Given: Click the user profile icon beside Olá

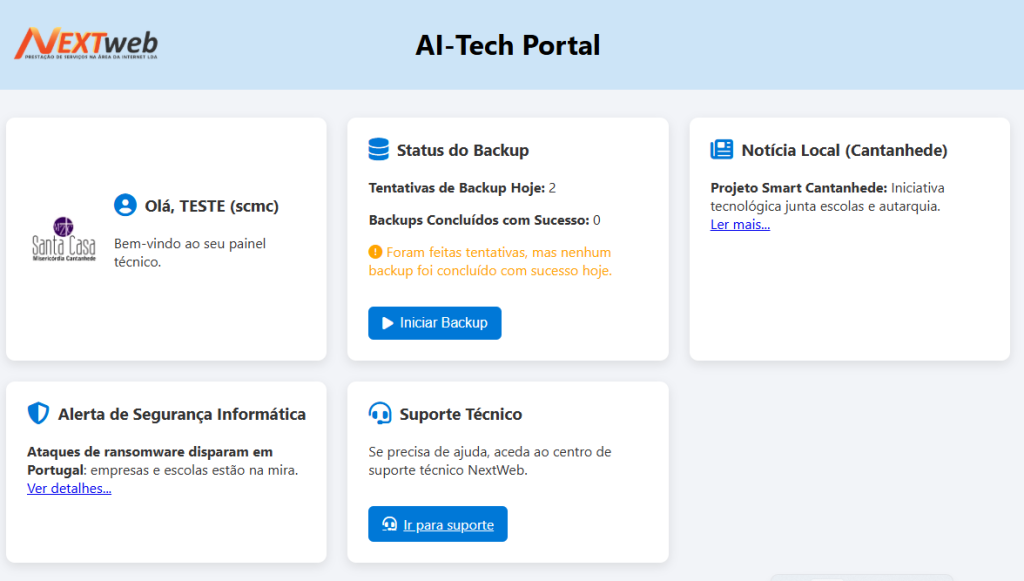Looking at the screenshot, I should click(125, 206).
